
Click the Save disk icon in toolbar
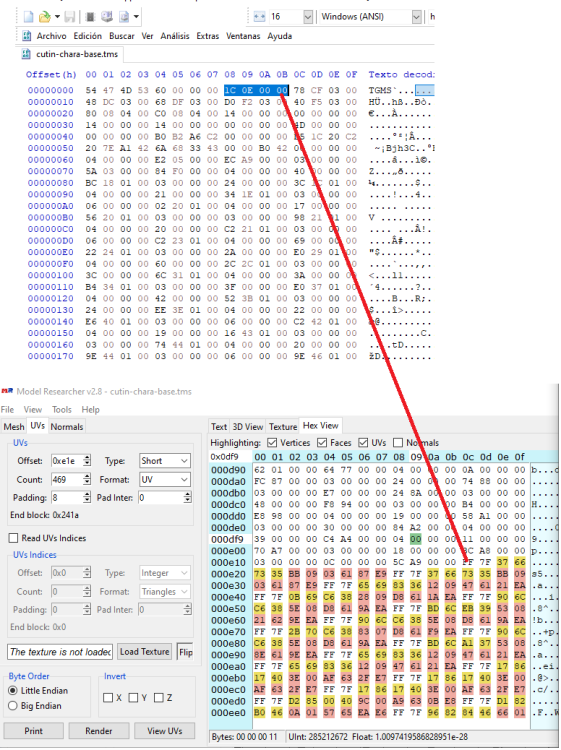pos(70,17)
